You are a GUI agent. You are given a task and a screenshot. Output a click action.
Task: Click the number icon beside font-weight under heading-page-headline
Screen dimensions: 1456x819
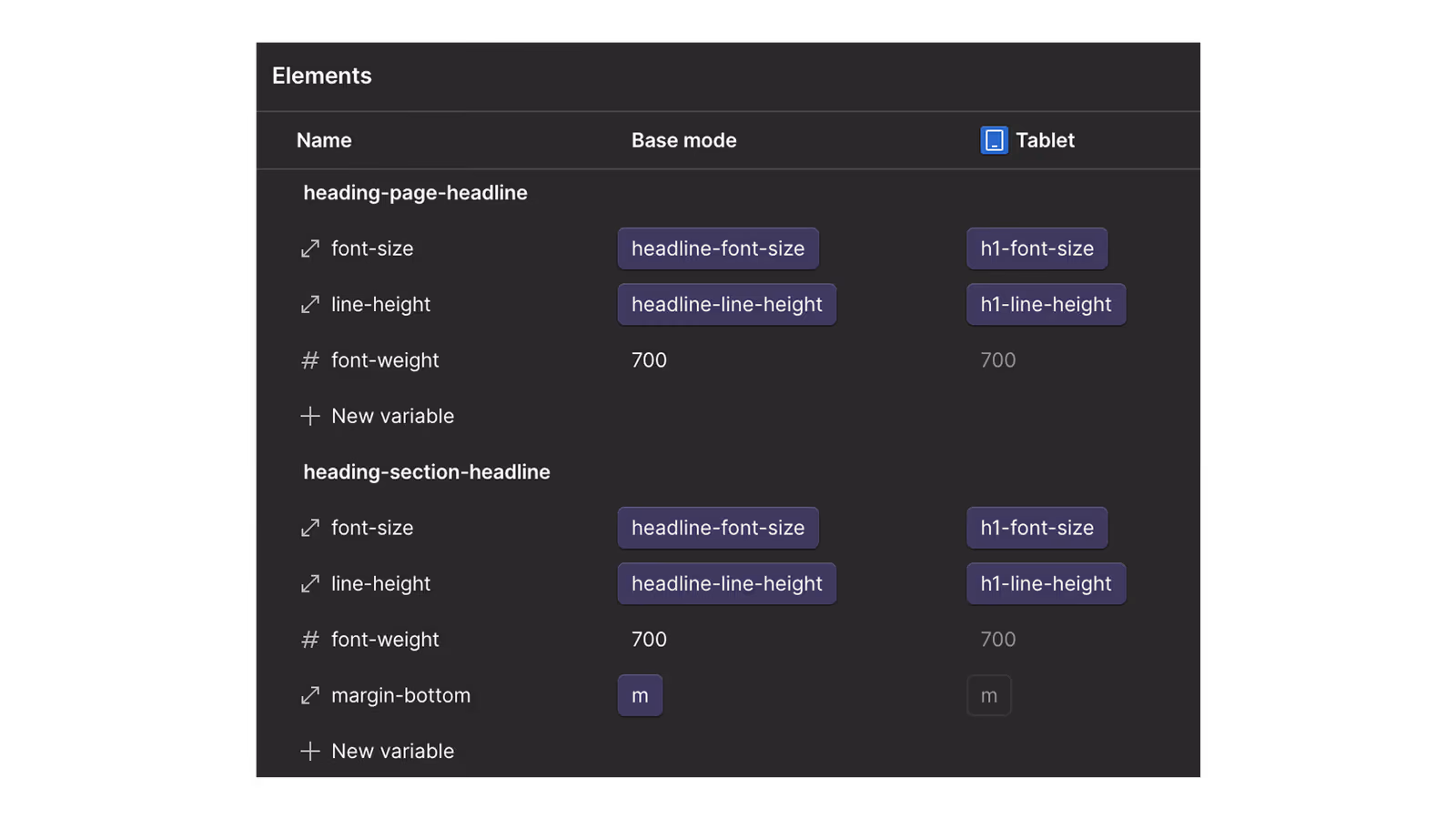pos(310,360)
